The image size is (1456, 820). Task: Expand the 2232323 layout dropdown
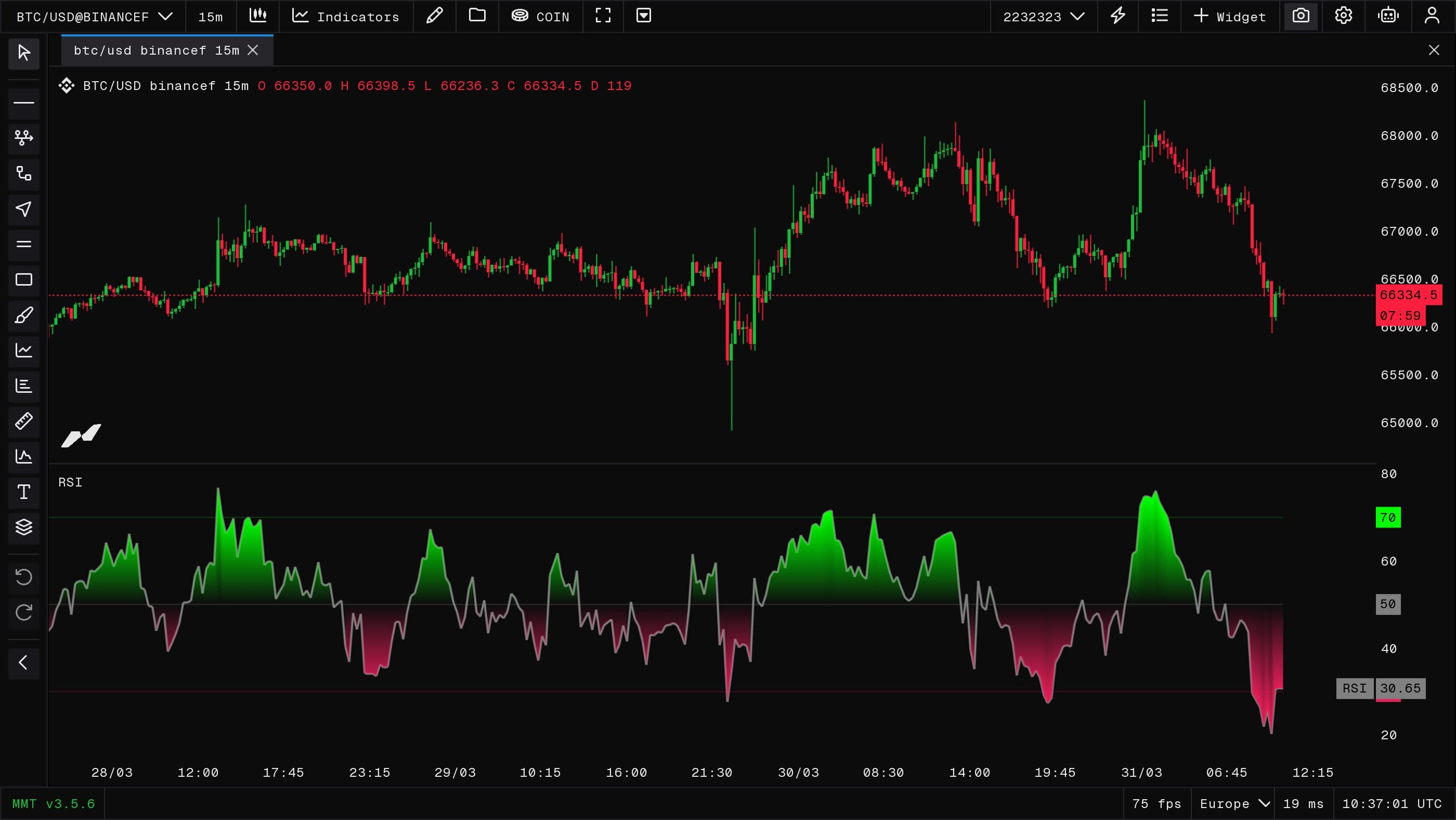click(1044, 17)
